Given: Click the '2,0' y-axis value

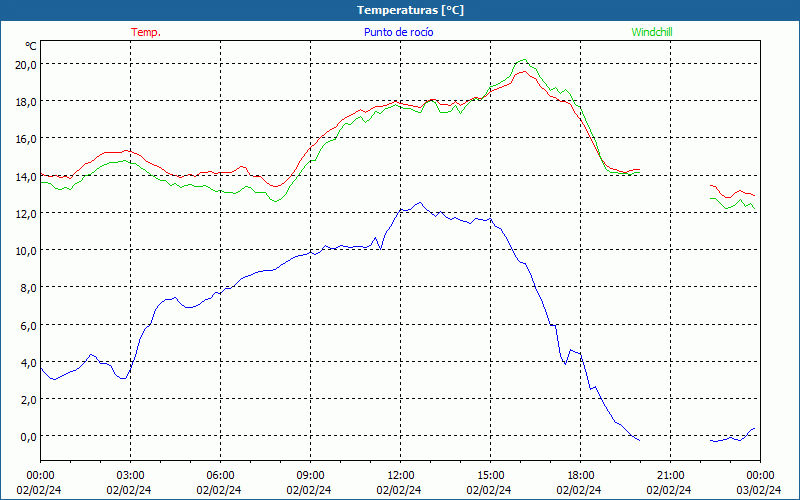Looking at the screenshot, I should [29, 400].
